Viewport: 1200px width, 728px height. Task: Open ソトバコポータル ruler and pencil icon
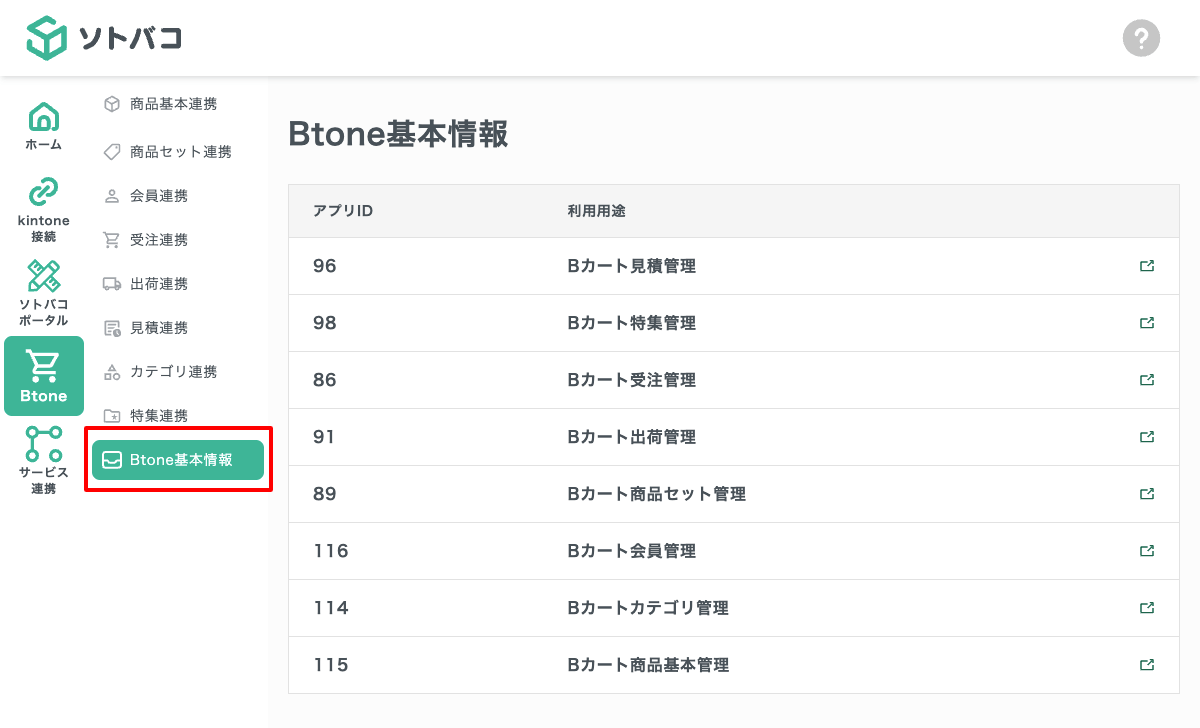44,276
